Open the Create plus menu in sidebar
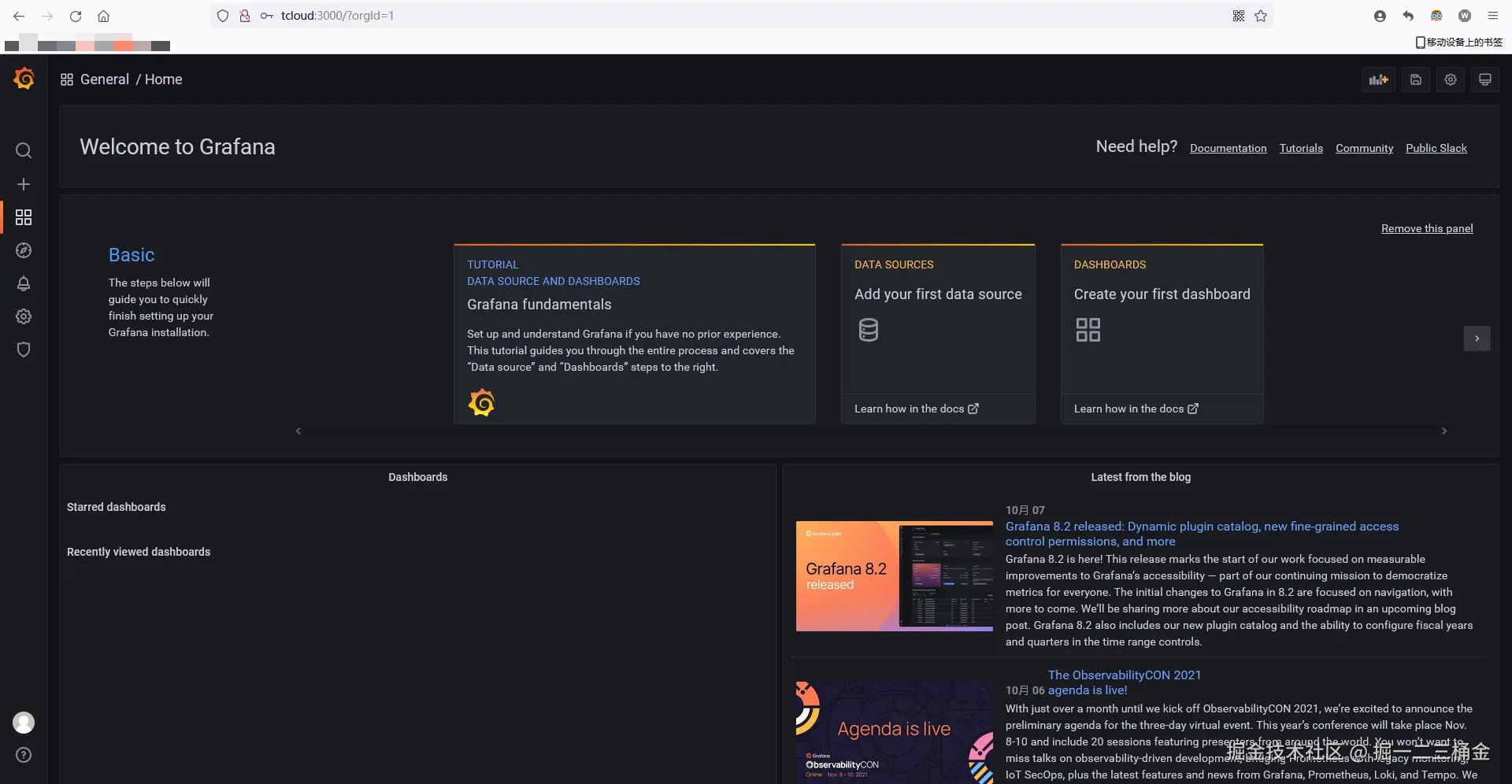The width and height of the screenshot is (1512, 784). [24, 184]
